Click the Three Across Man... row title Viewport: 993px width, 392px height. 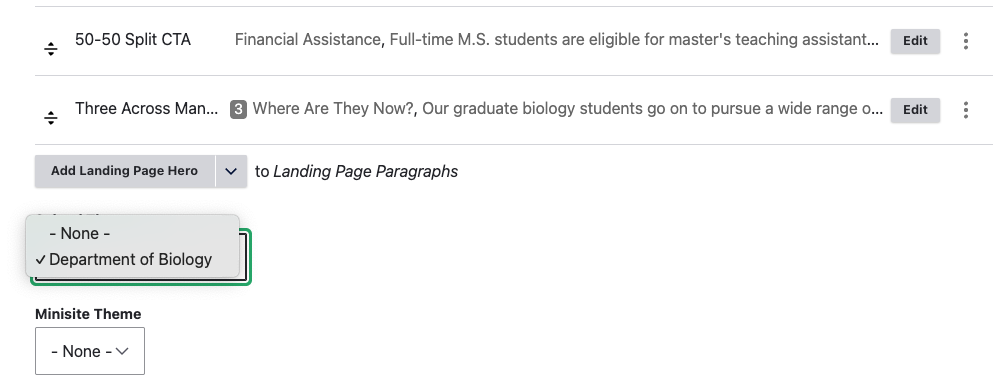[147, 108]
